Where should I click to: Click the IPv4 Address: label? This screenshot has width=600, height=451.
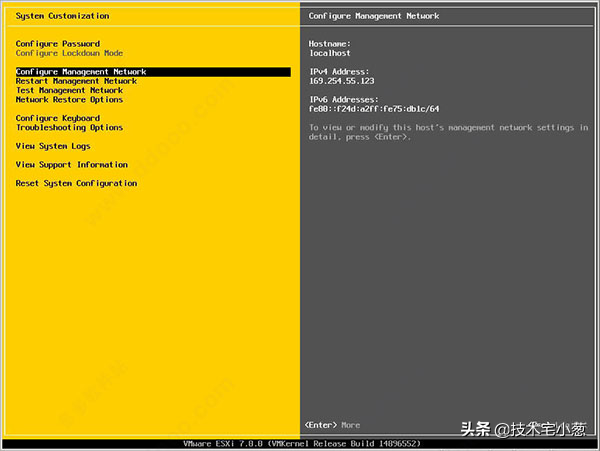[x=339, y=72]
